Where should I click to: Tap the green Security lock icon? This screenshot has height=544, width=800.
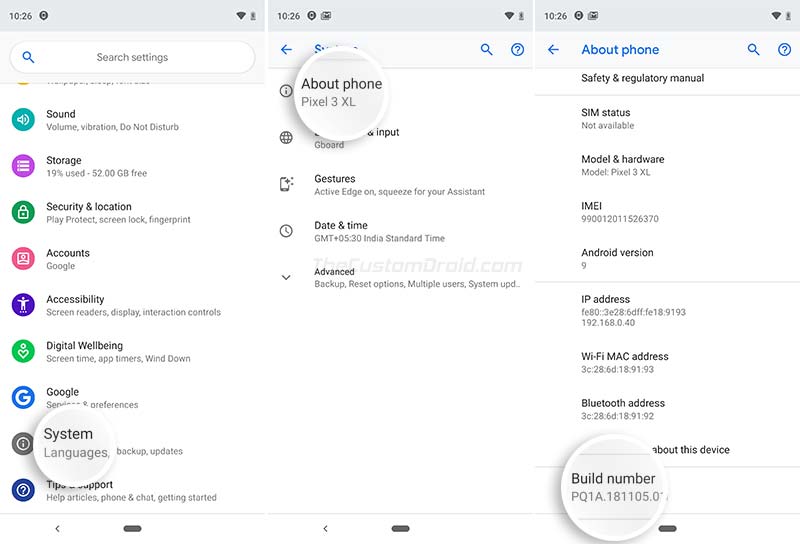point(23,212)
